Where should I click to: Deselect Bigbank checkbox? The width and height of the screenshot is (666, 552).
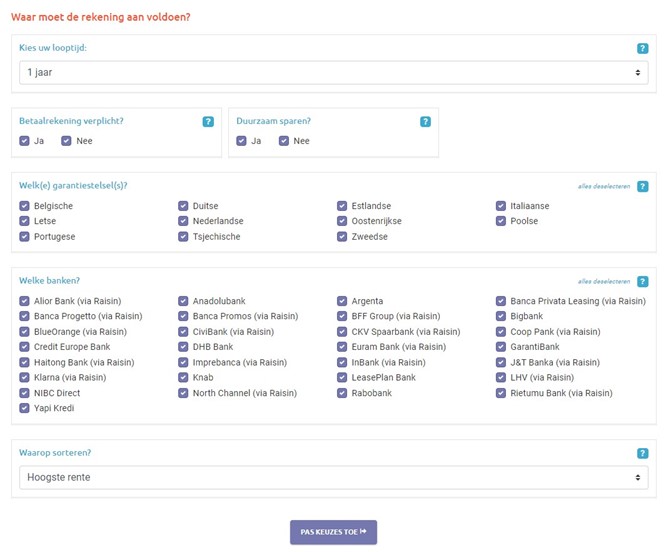501,316
